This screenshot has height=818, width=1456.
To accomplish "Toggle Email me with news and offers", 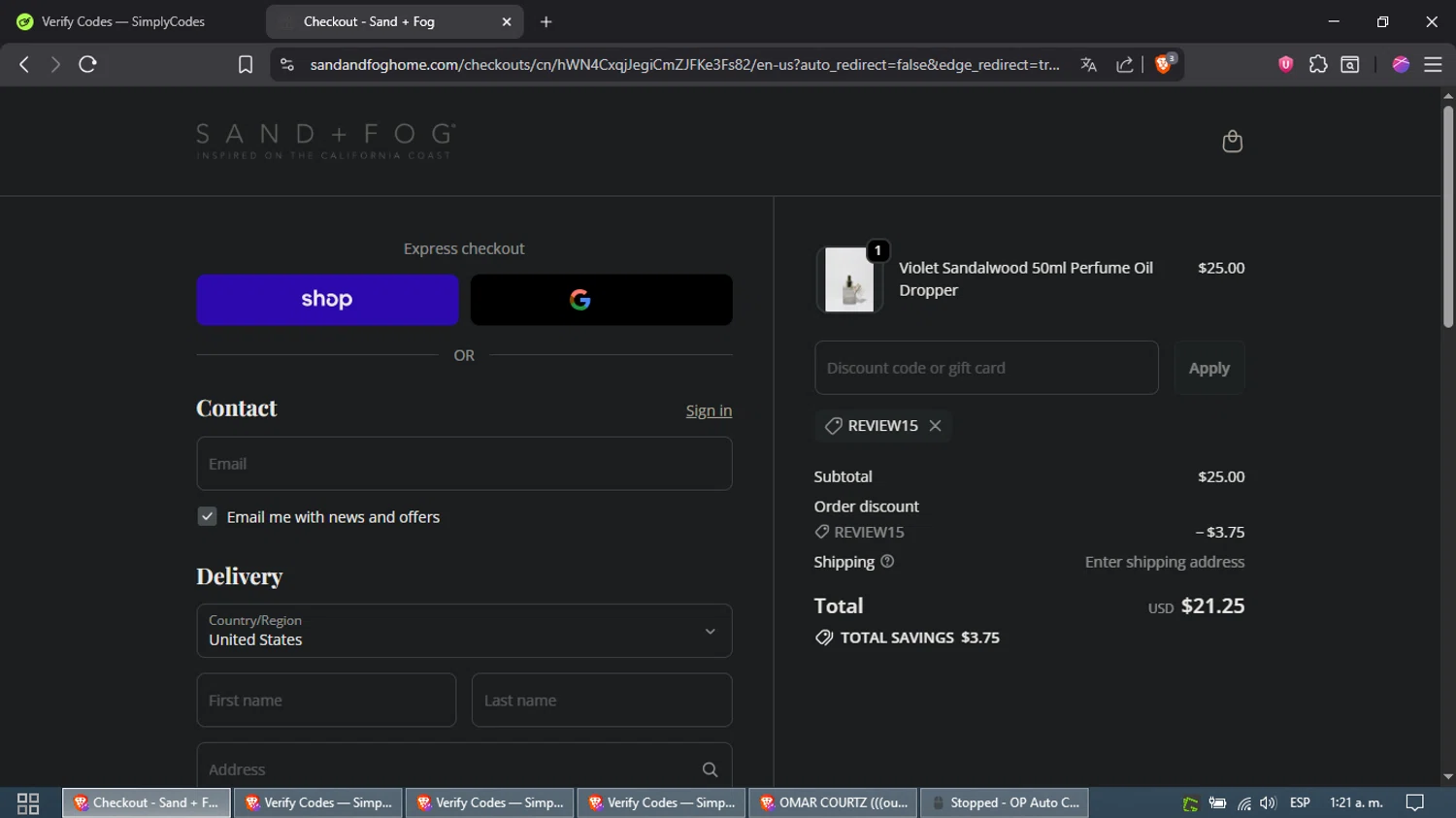I will pos(207,516).
